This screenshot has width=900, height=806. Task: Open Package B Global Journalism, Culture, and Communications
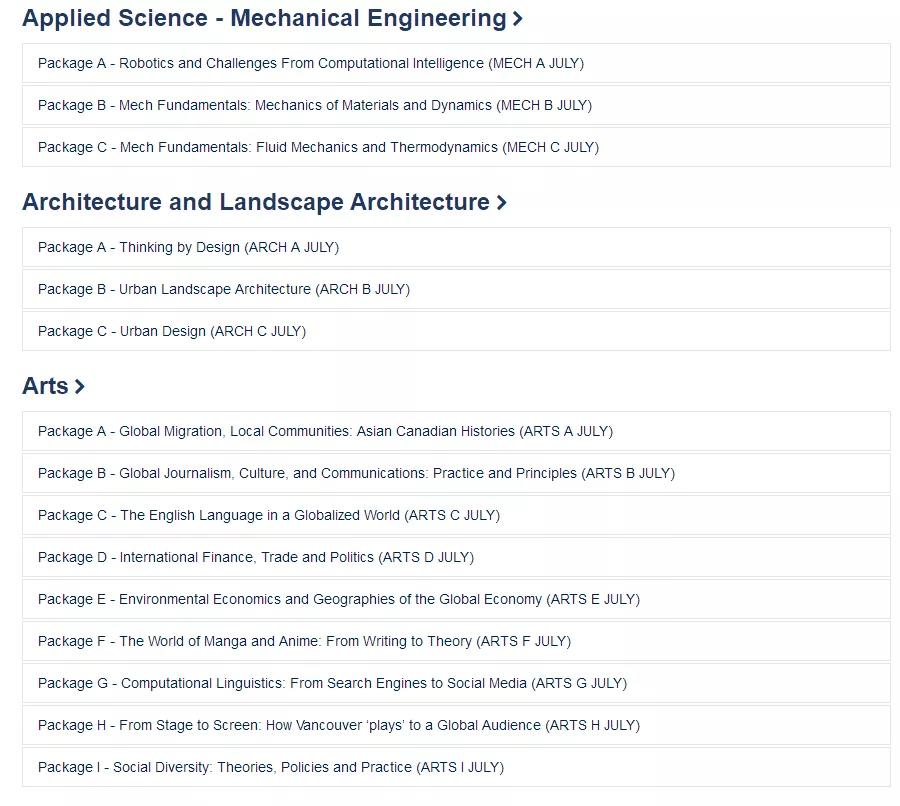[x=456, y=473]
